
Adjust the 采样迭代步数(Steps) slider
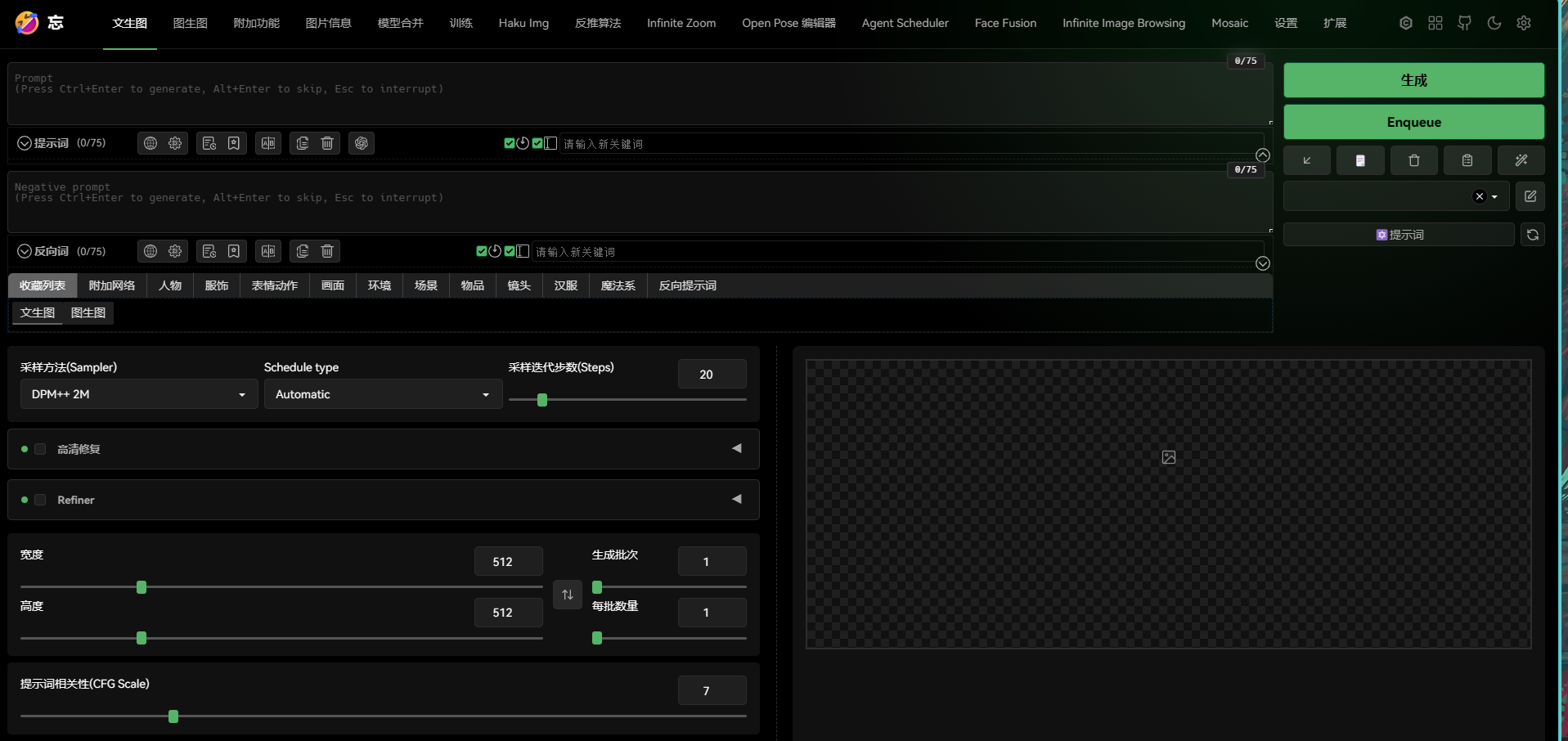coord(627,400)
